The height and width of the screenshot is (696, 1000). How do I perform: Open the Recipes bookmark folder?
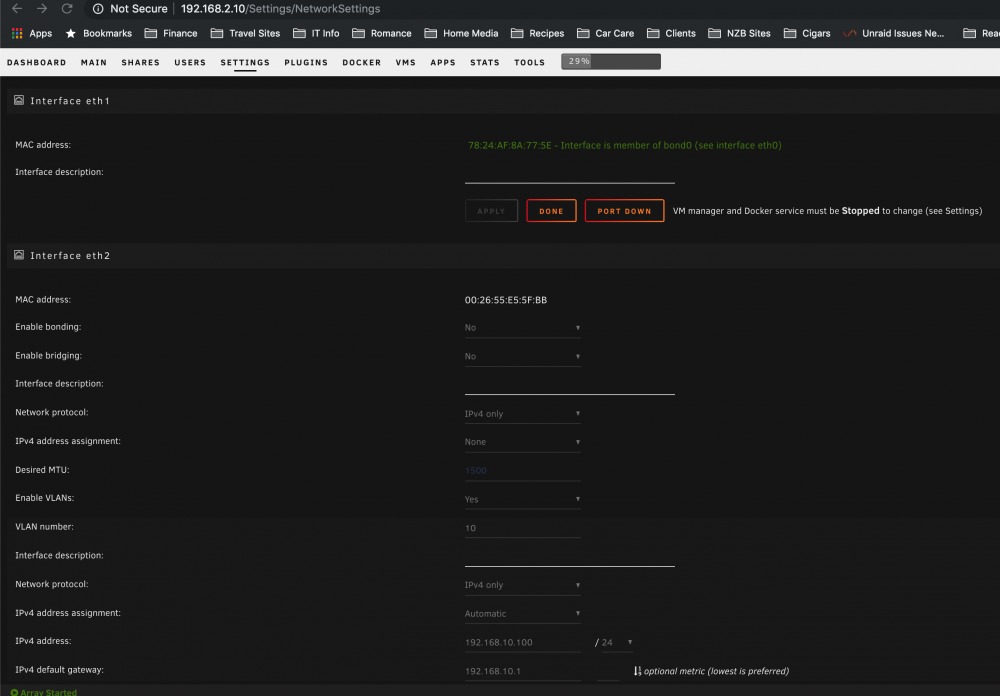click(538, 33)
